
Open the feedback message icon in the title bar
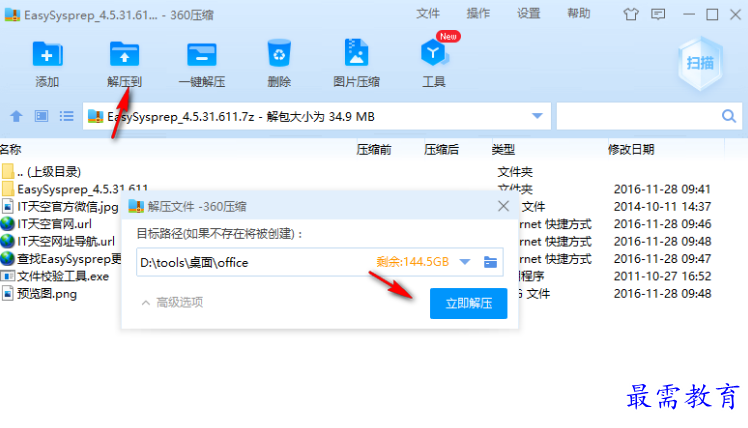pos(658,14)
